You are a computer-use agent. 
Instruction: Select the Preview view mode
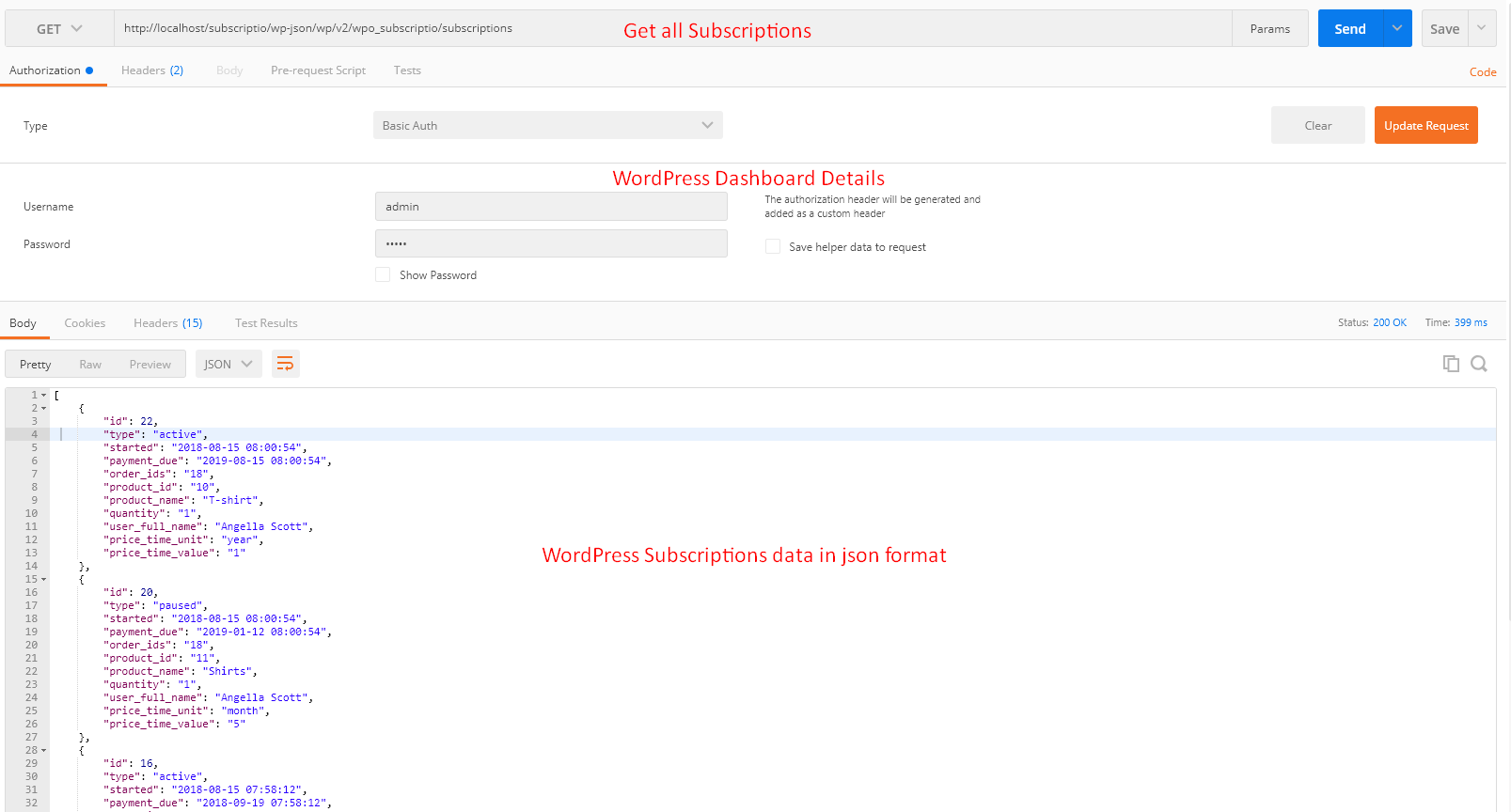[x=150, y=364]
